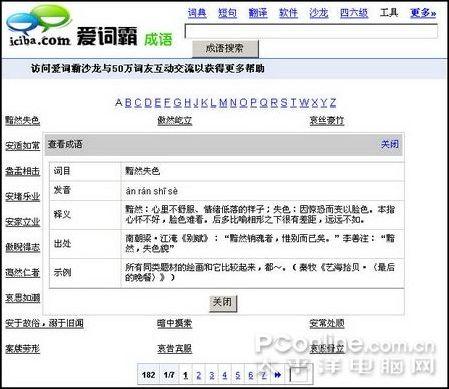Open the idiom link 蔼然仁者
The image size is (449, 389).
coord(23,272)
